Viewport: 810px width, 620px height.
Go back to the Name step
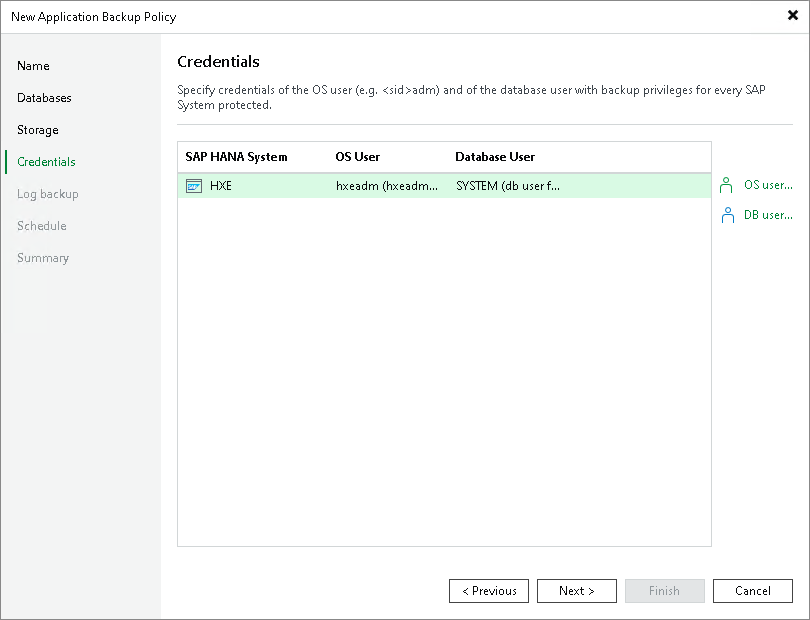click(33, 65)
